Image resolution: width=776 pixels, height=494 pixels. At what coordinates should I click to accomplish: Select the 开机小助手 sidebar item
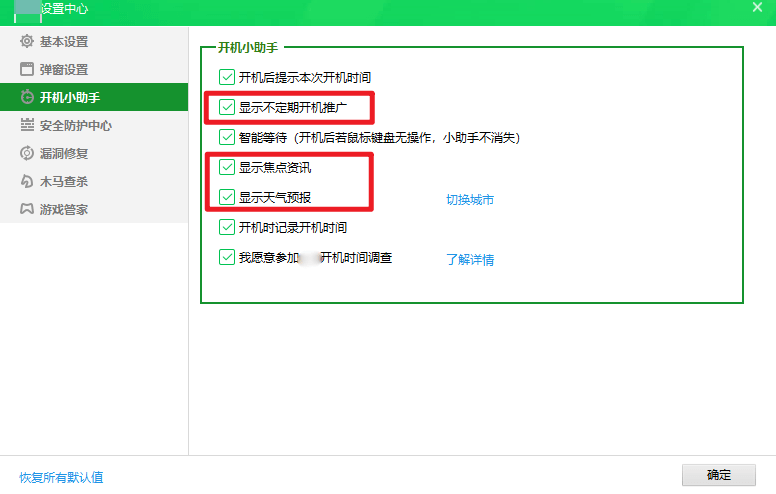pyautogui.click(x=94, y=97)
